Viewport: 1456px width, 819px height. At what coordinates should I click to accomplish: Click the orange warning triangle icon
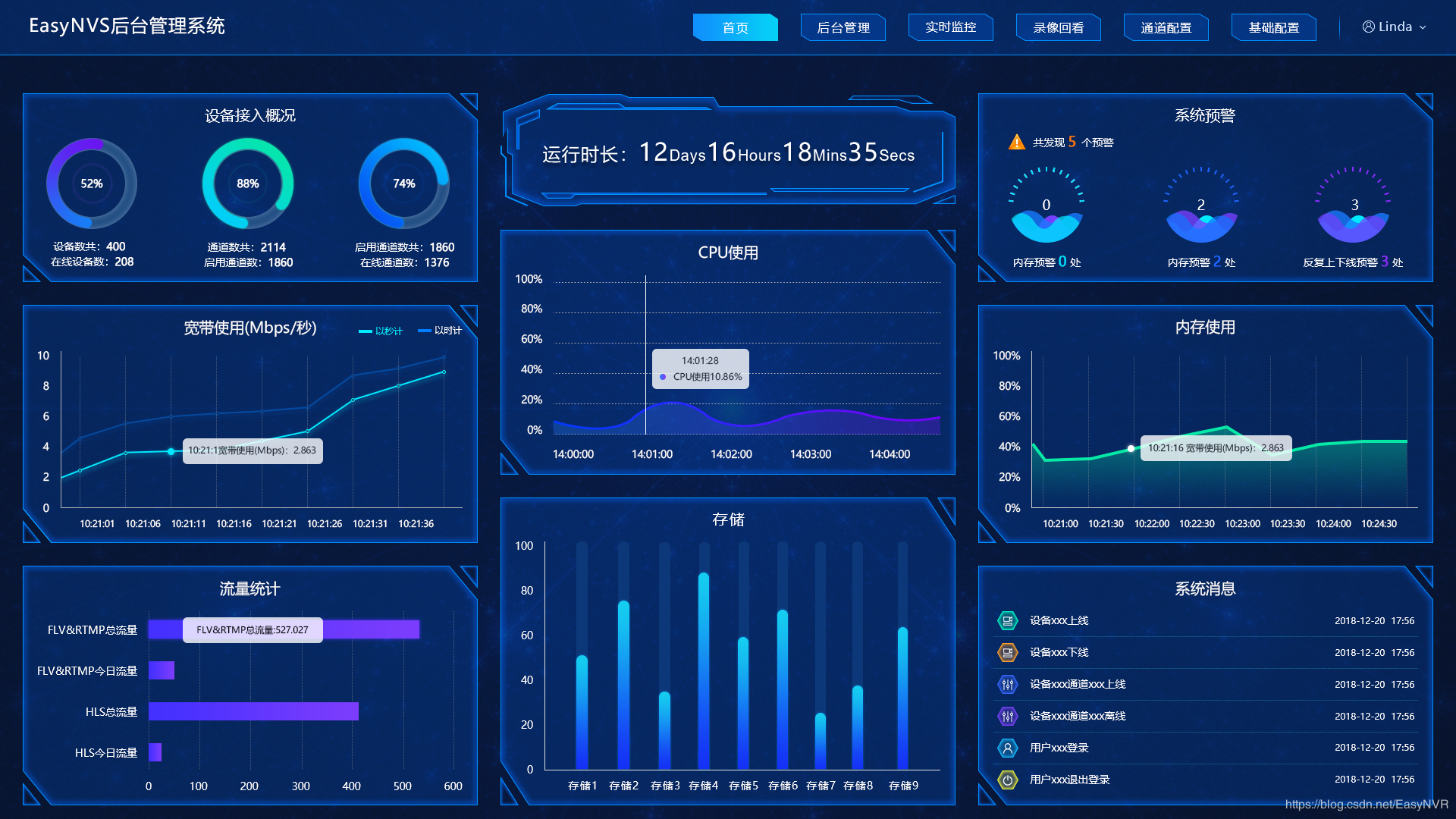pos(1016,143)
